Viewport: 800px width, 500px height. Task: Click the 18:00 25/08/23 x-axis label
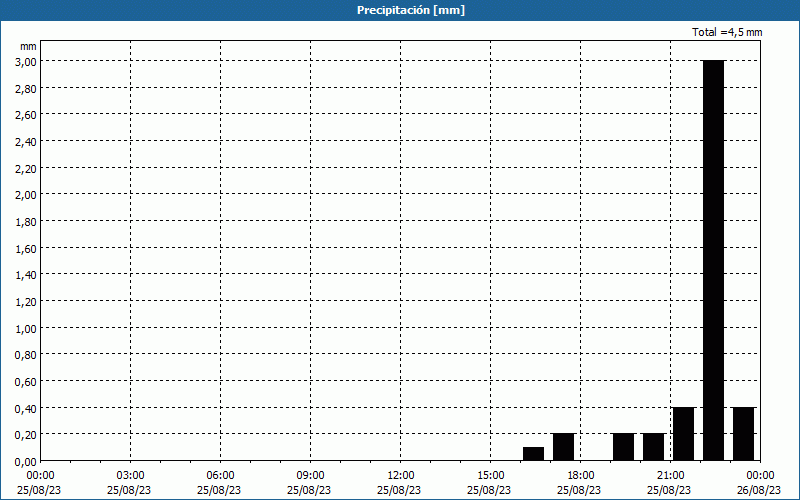580,483
